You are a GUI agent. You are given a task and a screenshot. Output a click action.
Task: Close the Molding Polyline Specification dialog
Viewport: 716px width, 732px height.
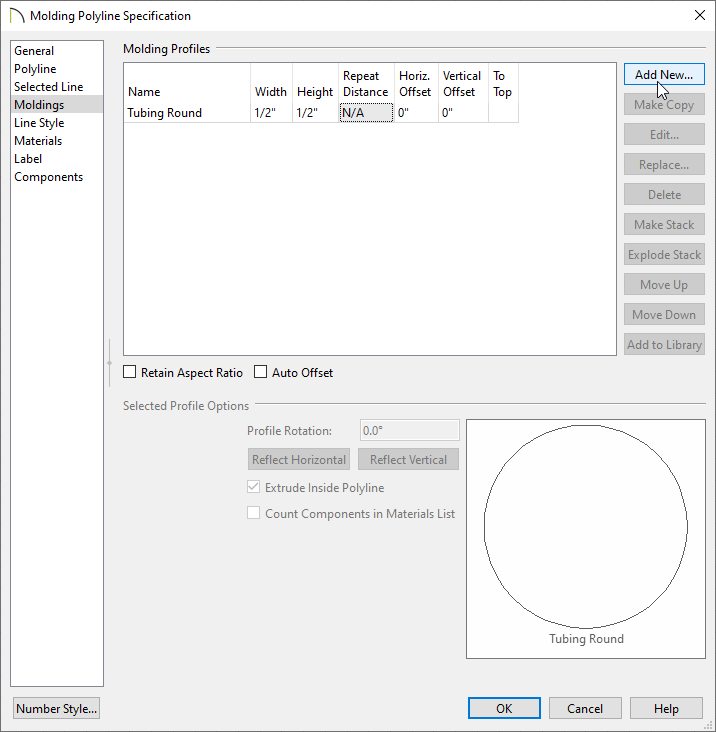[x=700, y=15]
